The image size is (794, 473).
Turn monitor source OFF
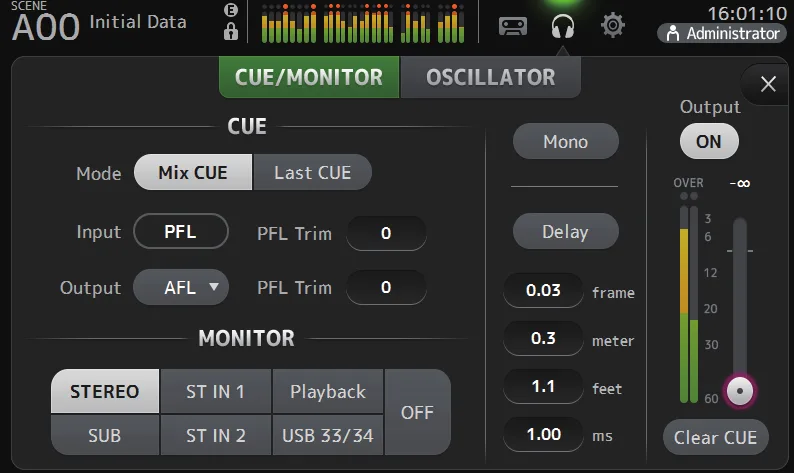pos(417,412)
